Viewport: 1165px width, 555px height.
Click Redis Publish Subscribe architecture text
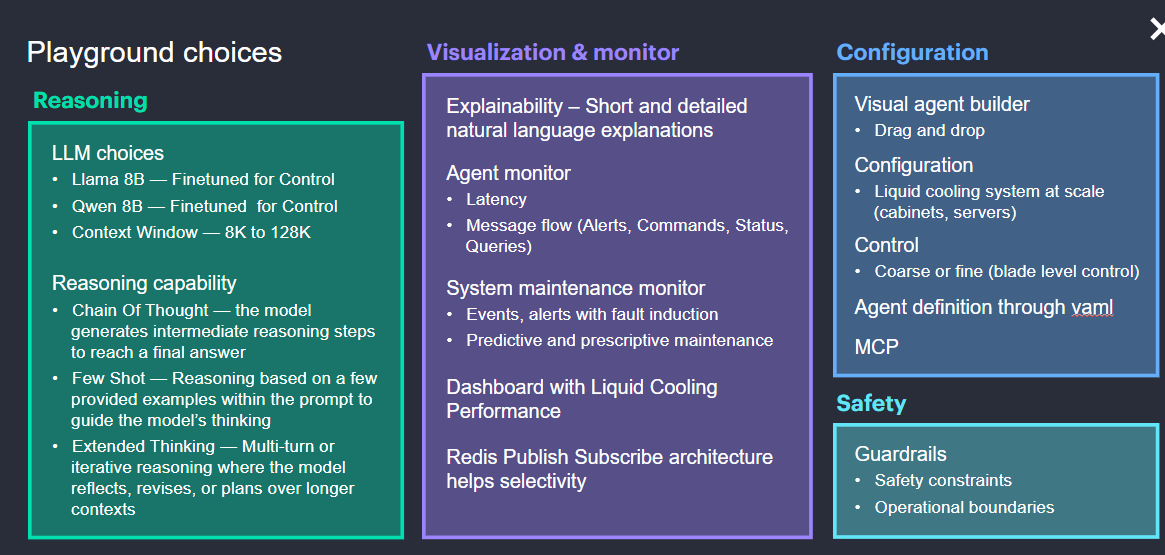point(609,469)
